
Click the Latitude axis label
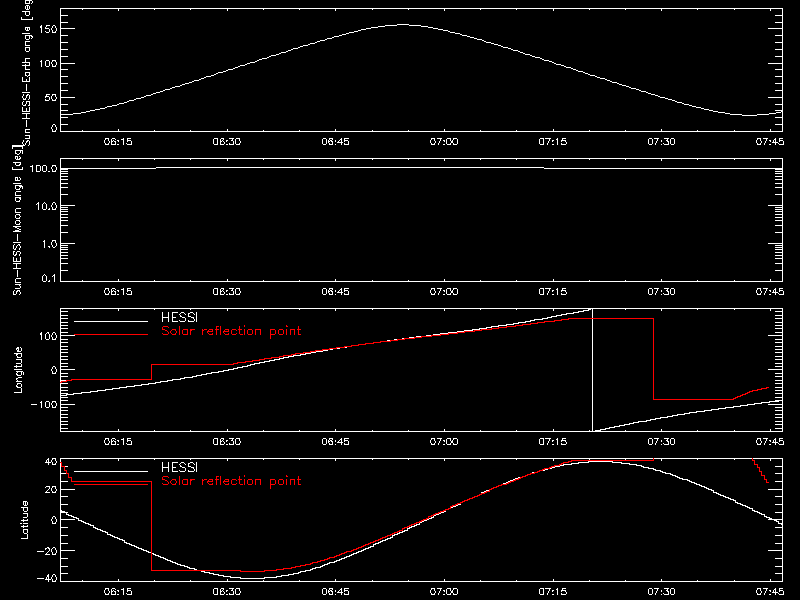pyautogui.click(x=24, y=520)
